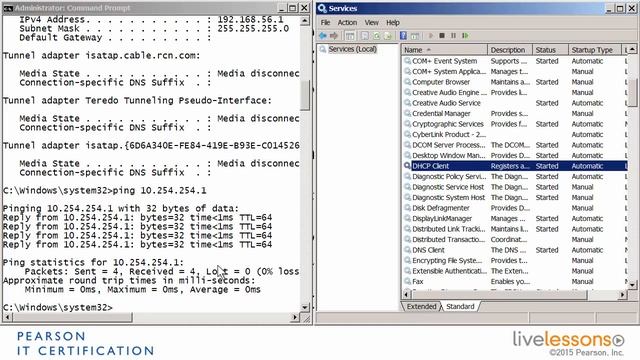Click the Command Prompt horizontal scrollbar thumb

[73, 317]
